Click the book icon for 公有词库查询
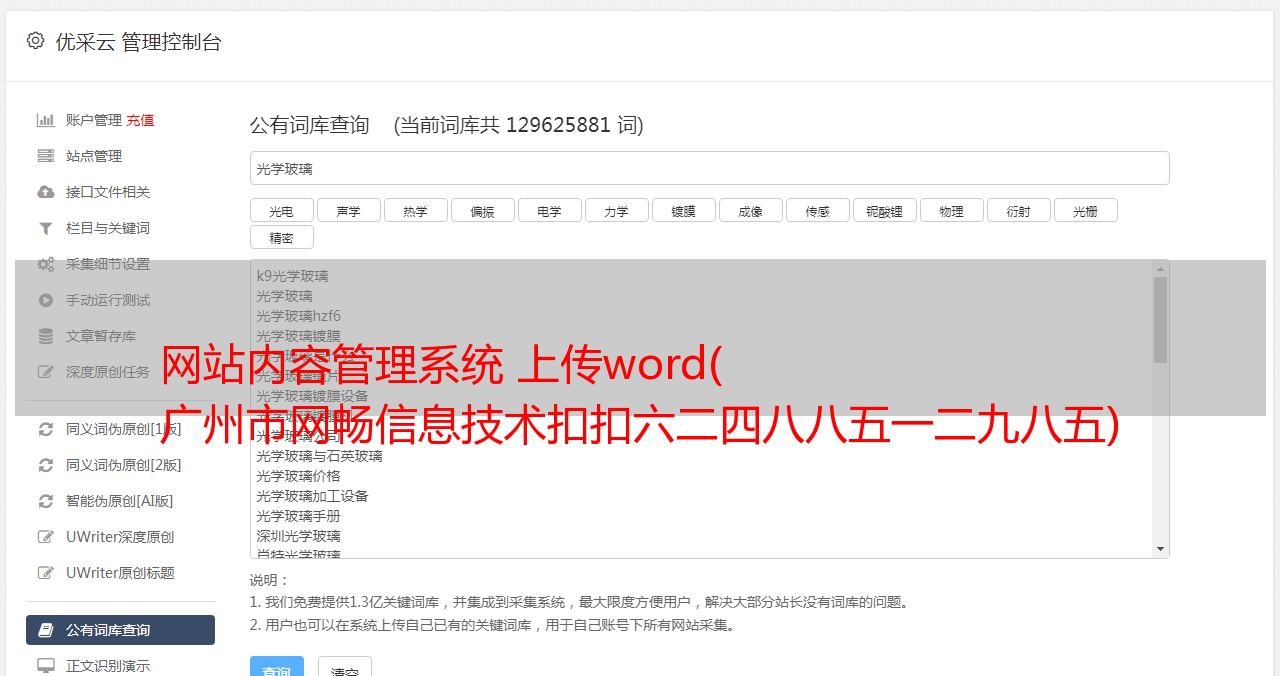Screen dimensions: 1280x676 (45, 630)
